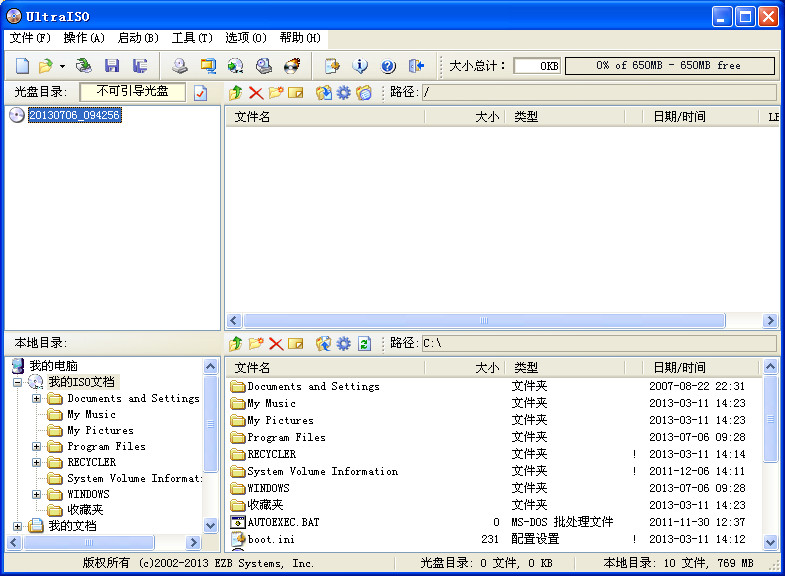Image resolution: width=785 pixels, height=576 pixels.
Task: Click the New folder icon in disc toolbar
Action: tap(276, 93)
